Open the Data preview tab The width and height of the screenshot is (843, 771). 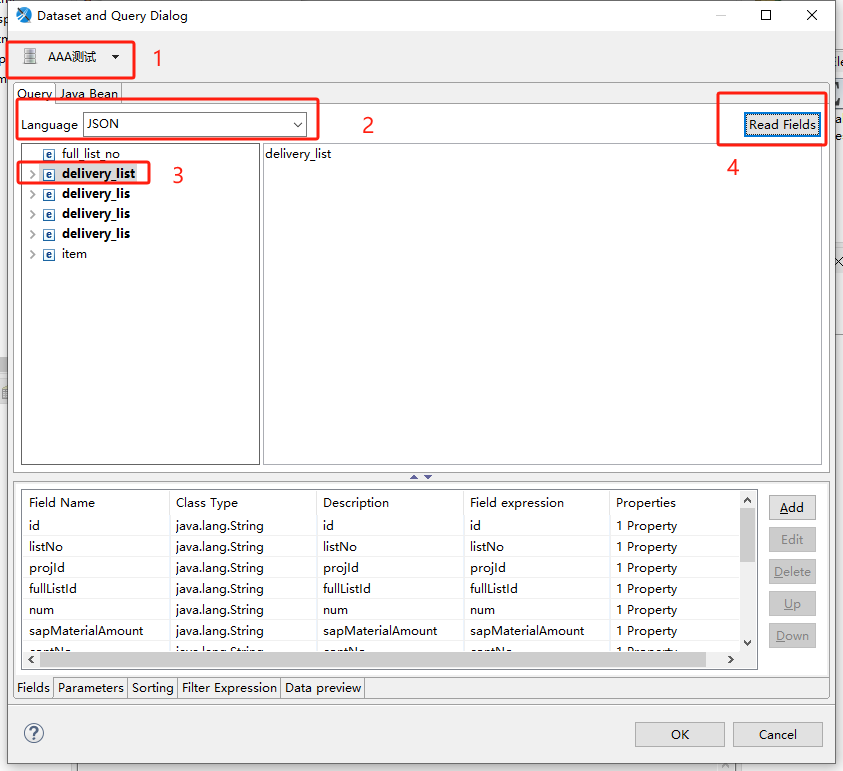pos(322,687)
